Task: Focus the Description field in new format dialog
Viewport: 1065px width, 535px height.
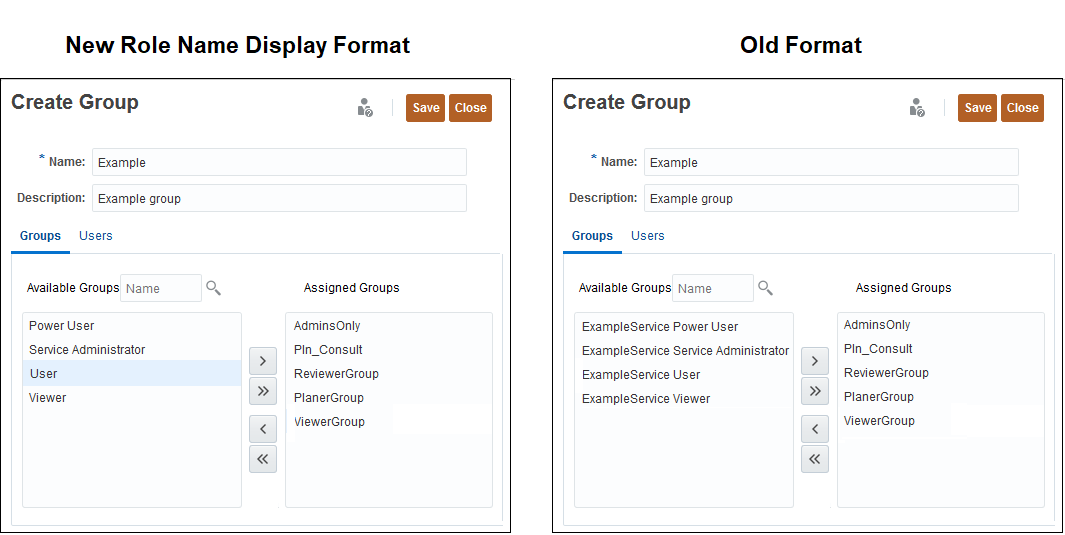Action: pyautogui.click(x=279, y=198)
